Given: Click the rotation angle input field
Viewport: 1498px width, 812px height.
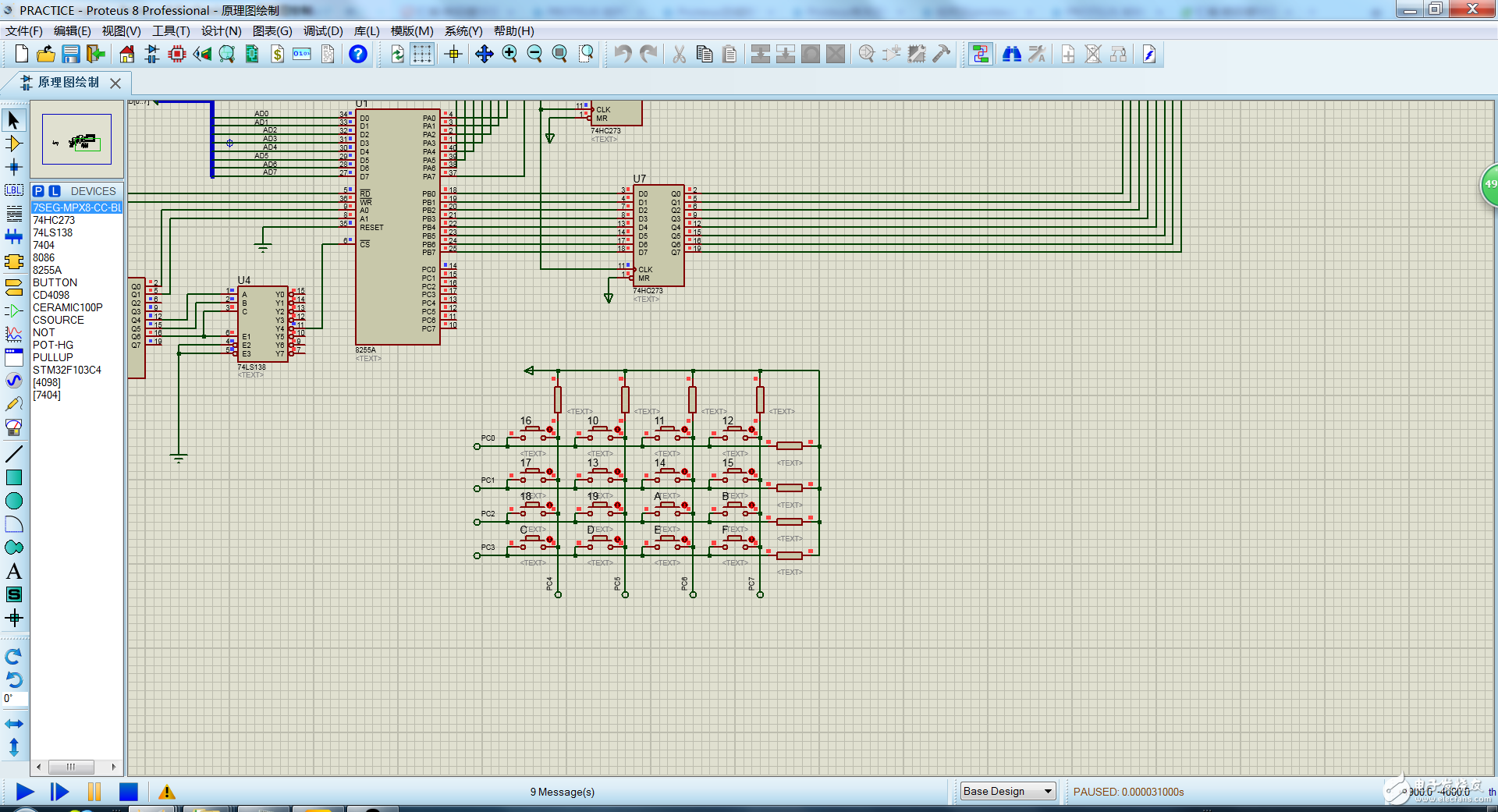Looking at the screenshot, I should click(15, 698).
